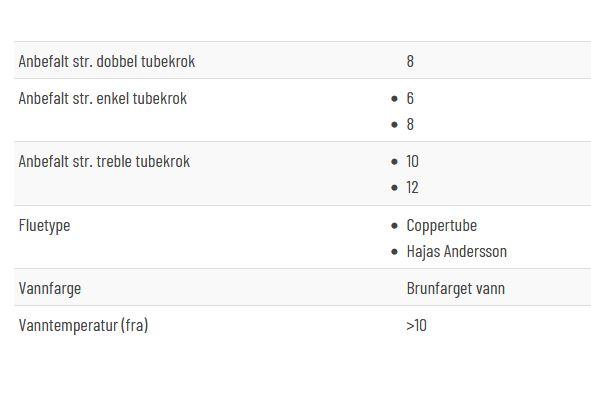Click the 'Anbefalt str. enkel tubekrok' label
The image size is (591, 398).
[x=103, y=98]
